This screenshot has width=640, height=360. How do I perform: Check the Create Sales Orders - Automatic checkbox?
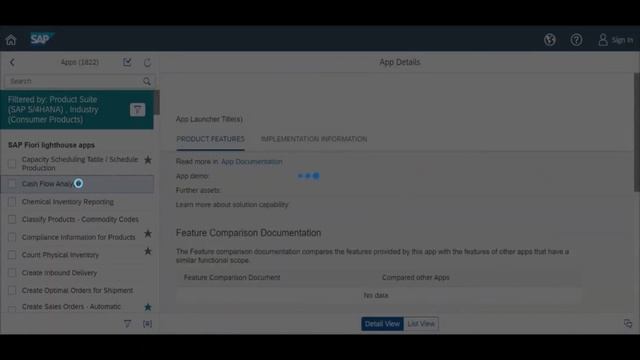tap(12, 309)
